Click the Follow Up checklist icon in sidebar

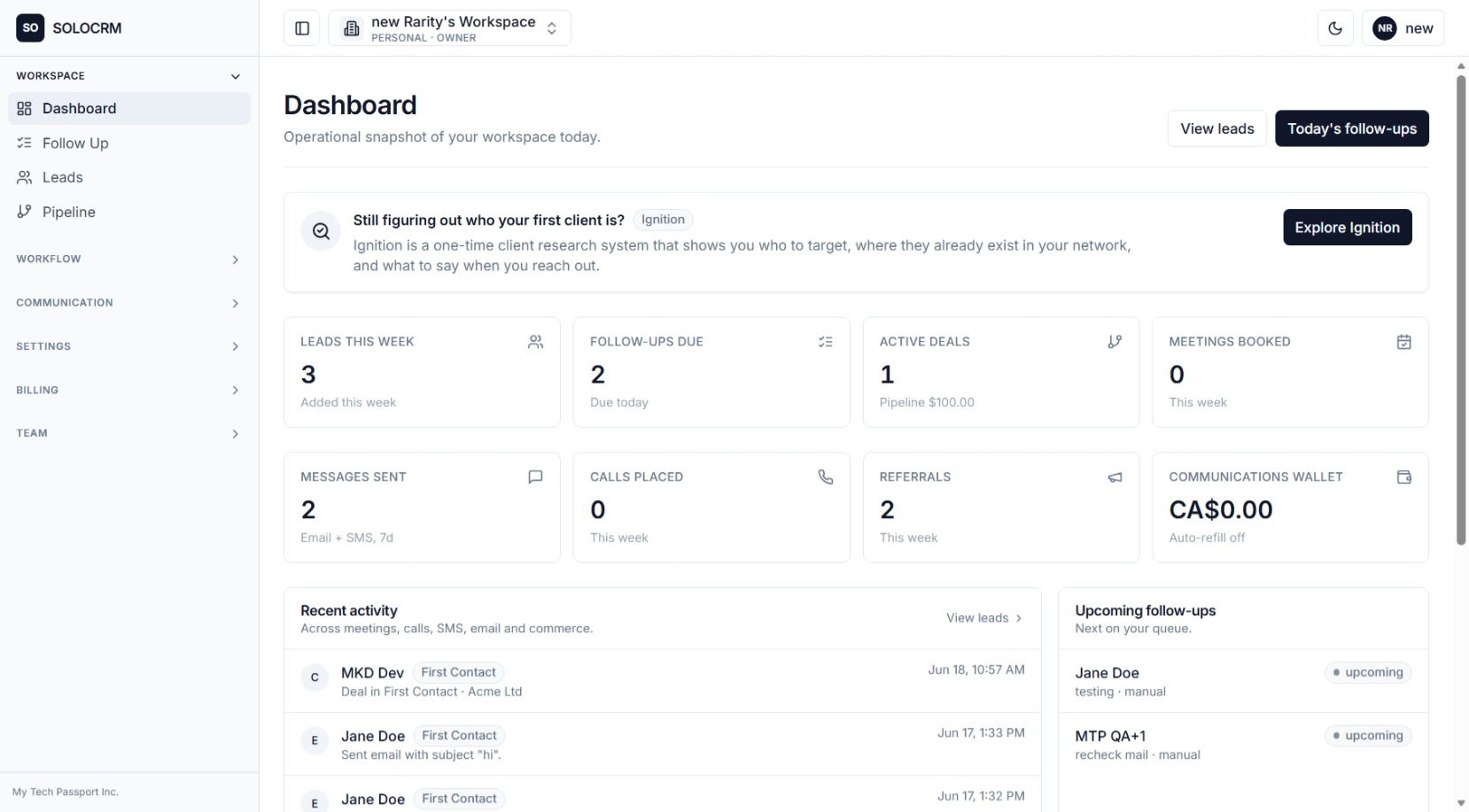tap(25, 143)
